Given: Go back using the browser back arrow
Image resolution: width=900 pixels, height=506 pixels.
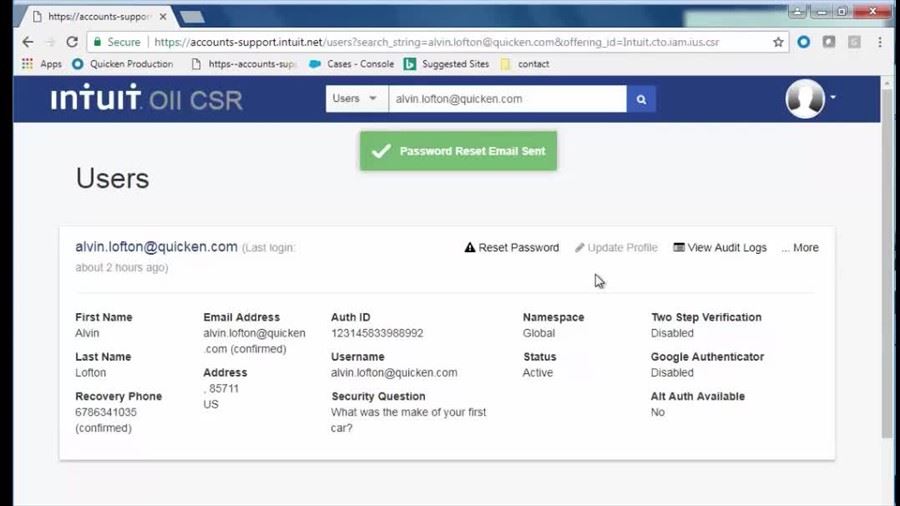Looking at the screenshot, I should tap(28, 42).
